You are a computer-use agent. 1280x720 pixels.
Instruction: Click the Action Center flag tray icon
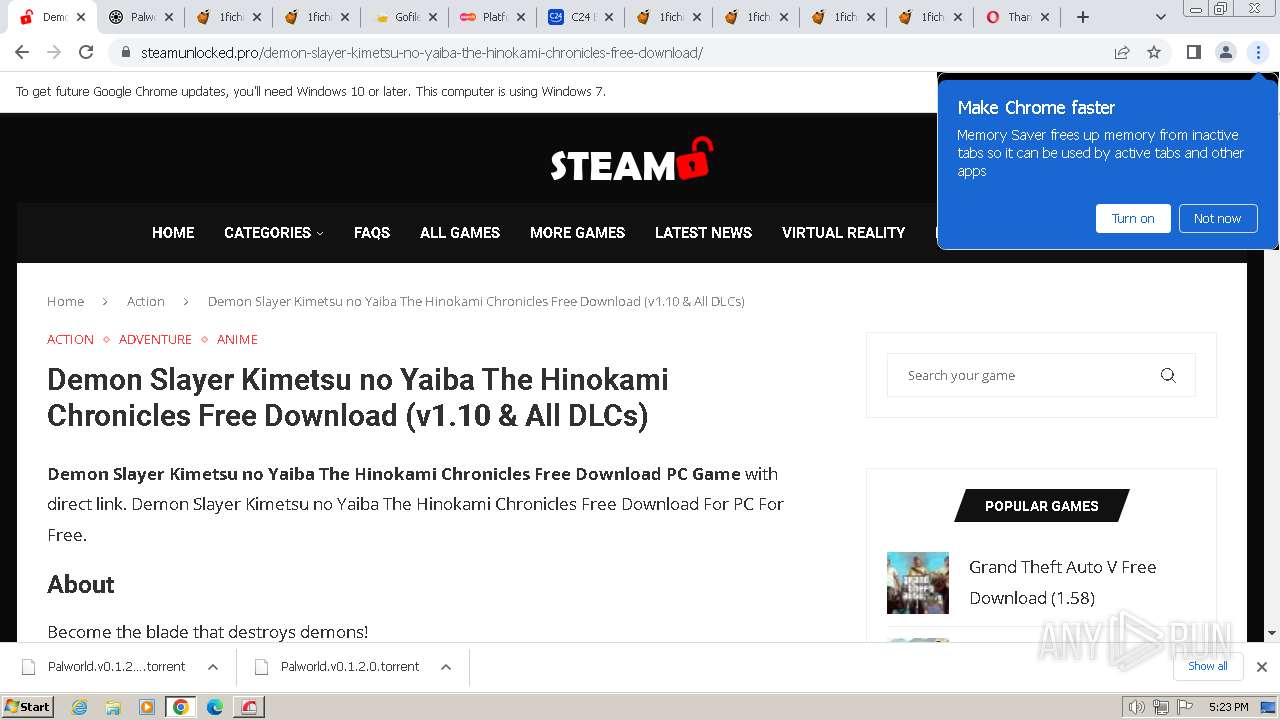[1185, 707]
